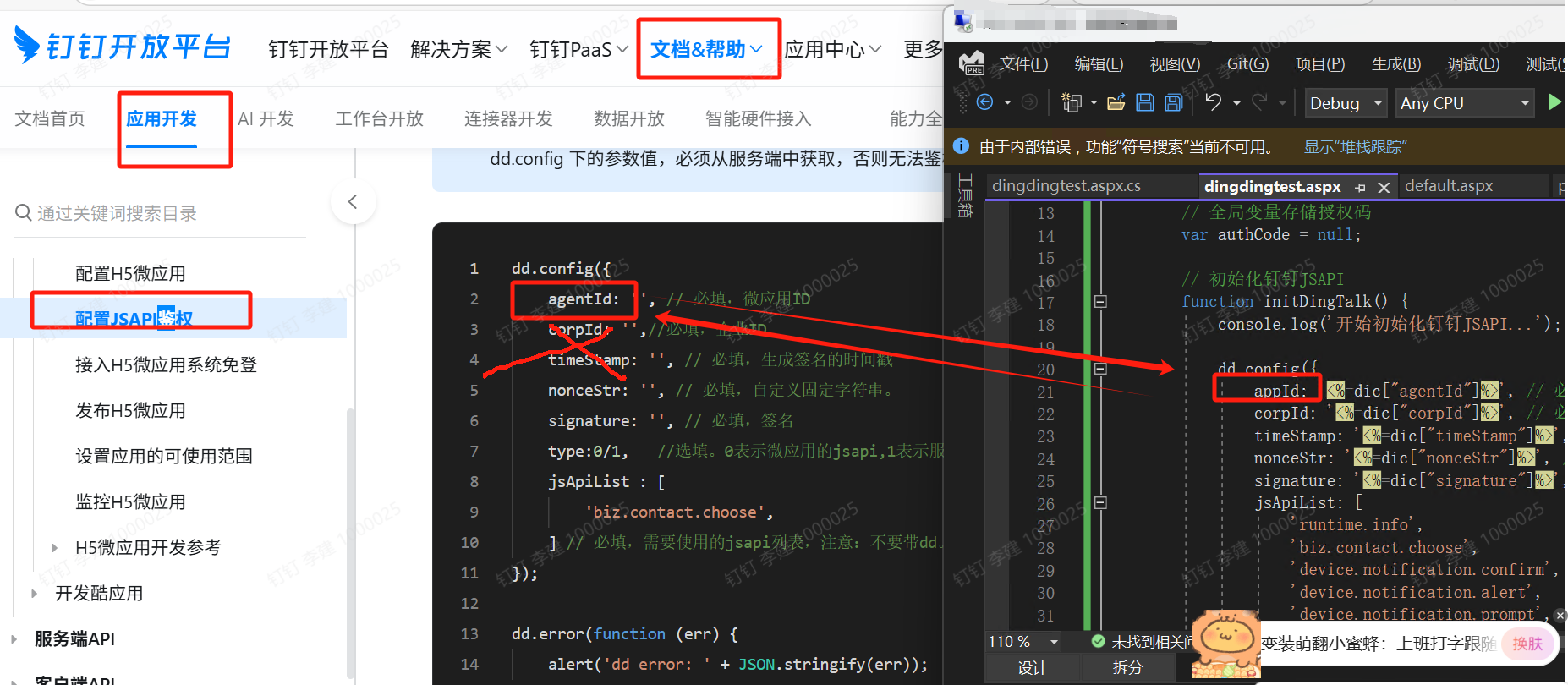The width and height of the screenshot is (1568, 685).
Task: Click the blue info icon in the warning bar
Action: tap(961, 145)
